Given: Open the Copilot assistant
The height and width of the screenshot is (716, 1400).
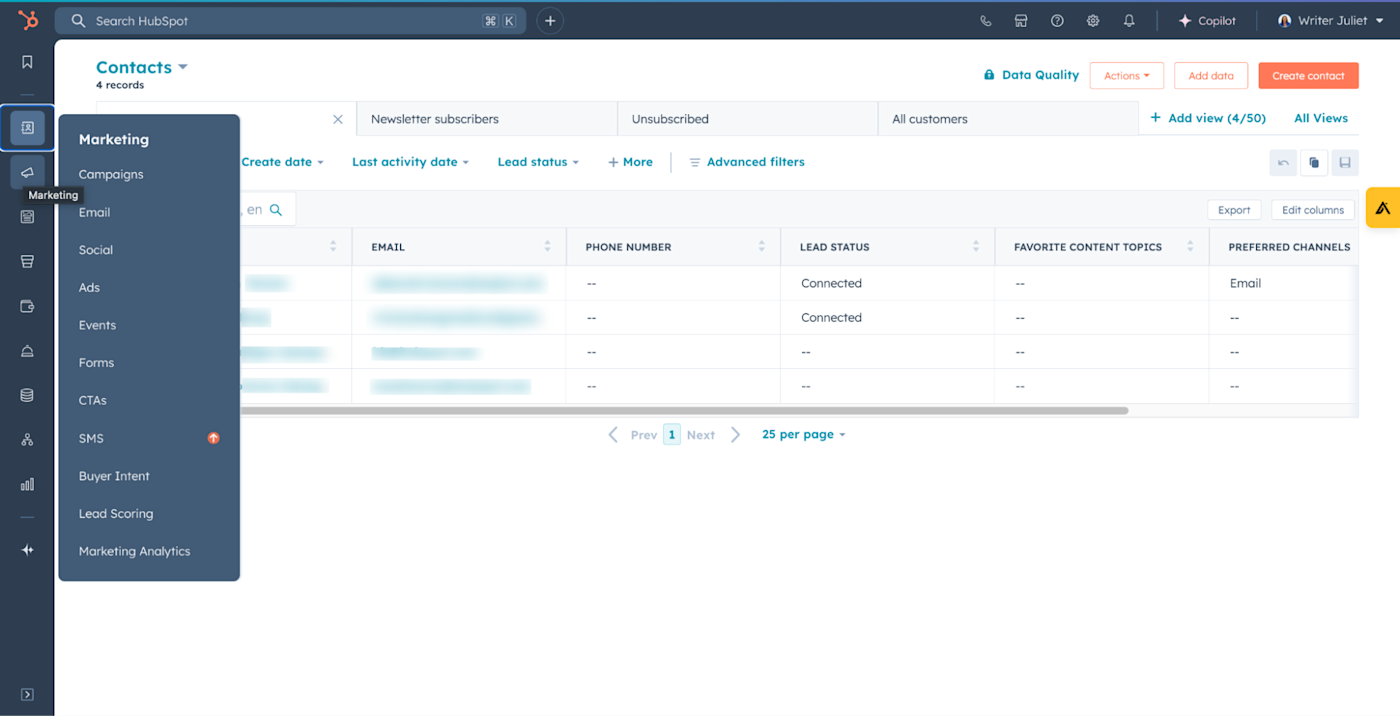Looking at the screenshot, I should coord(1207,20).
